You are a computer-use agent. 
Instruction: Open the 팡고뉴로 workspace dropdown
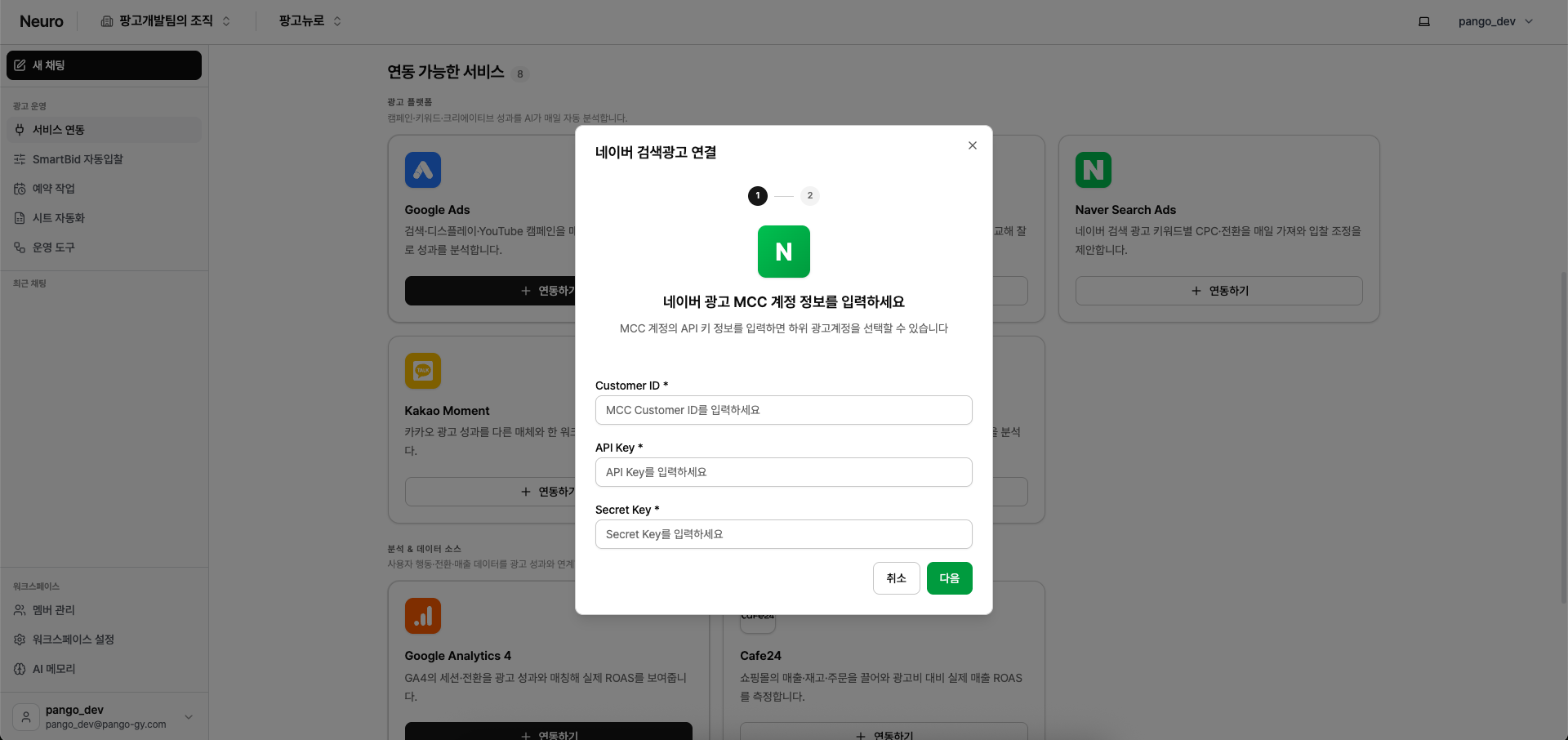pos(310,21)
